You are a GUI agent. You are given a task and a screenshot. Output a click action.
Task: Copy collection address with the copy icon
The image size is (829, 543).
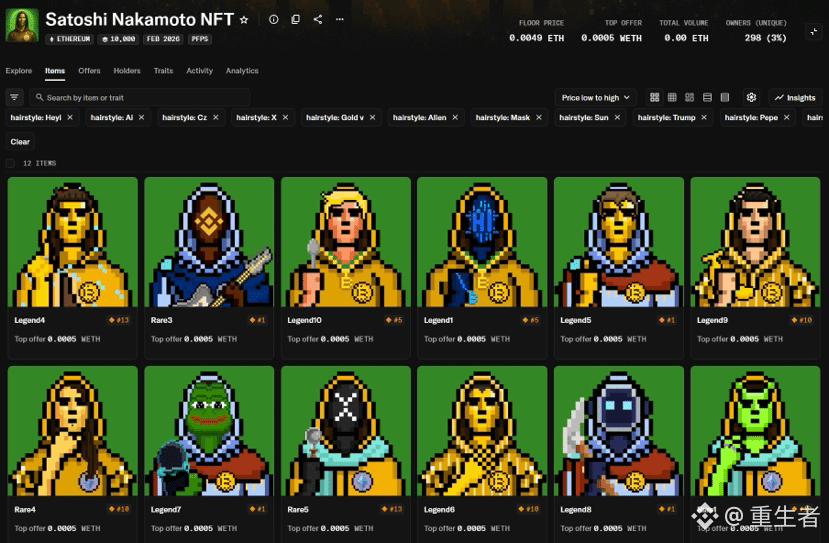point(296,20)
